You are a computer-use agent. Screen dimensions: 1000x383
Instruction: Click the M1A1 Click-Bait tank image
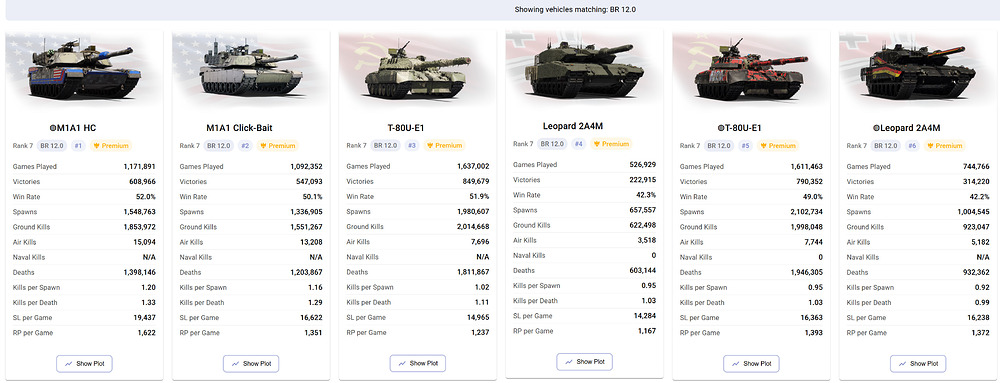[x=251, y=70]
